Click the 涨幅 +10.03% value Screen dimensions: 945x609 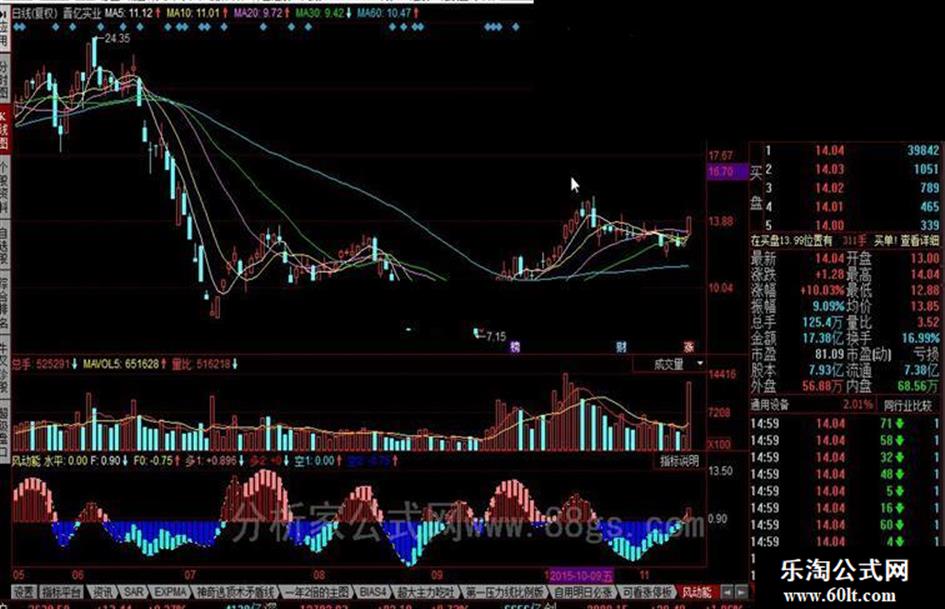pos(822,290)
